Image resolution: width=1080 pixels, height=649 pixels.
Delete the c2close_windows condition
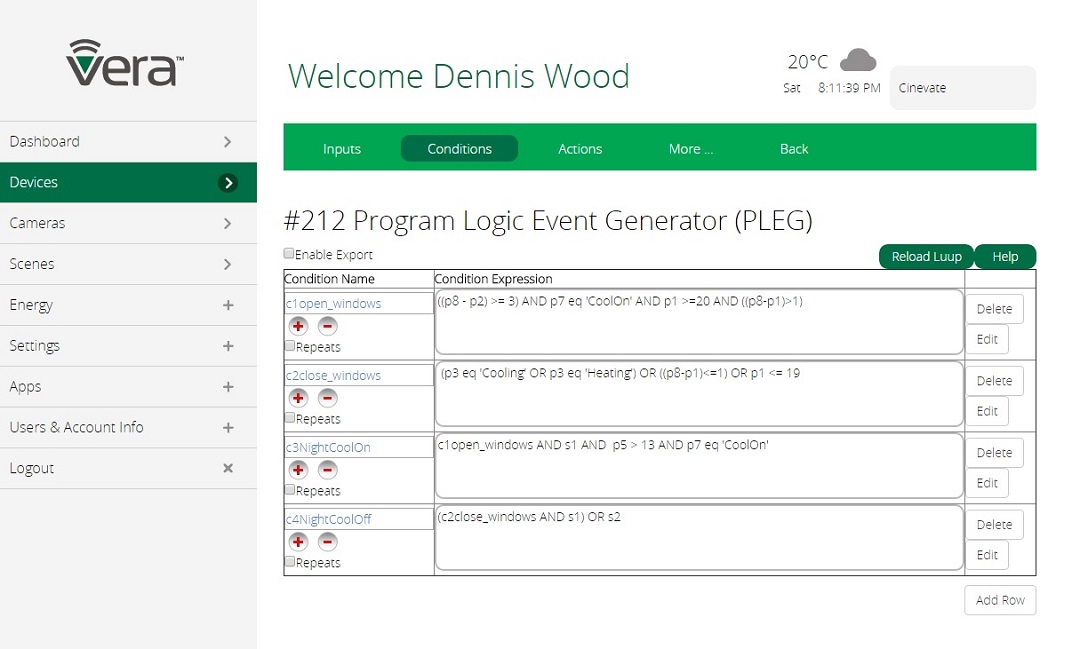(x=994, y=380)
